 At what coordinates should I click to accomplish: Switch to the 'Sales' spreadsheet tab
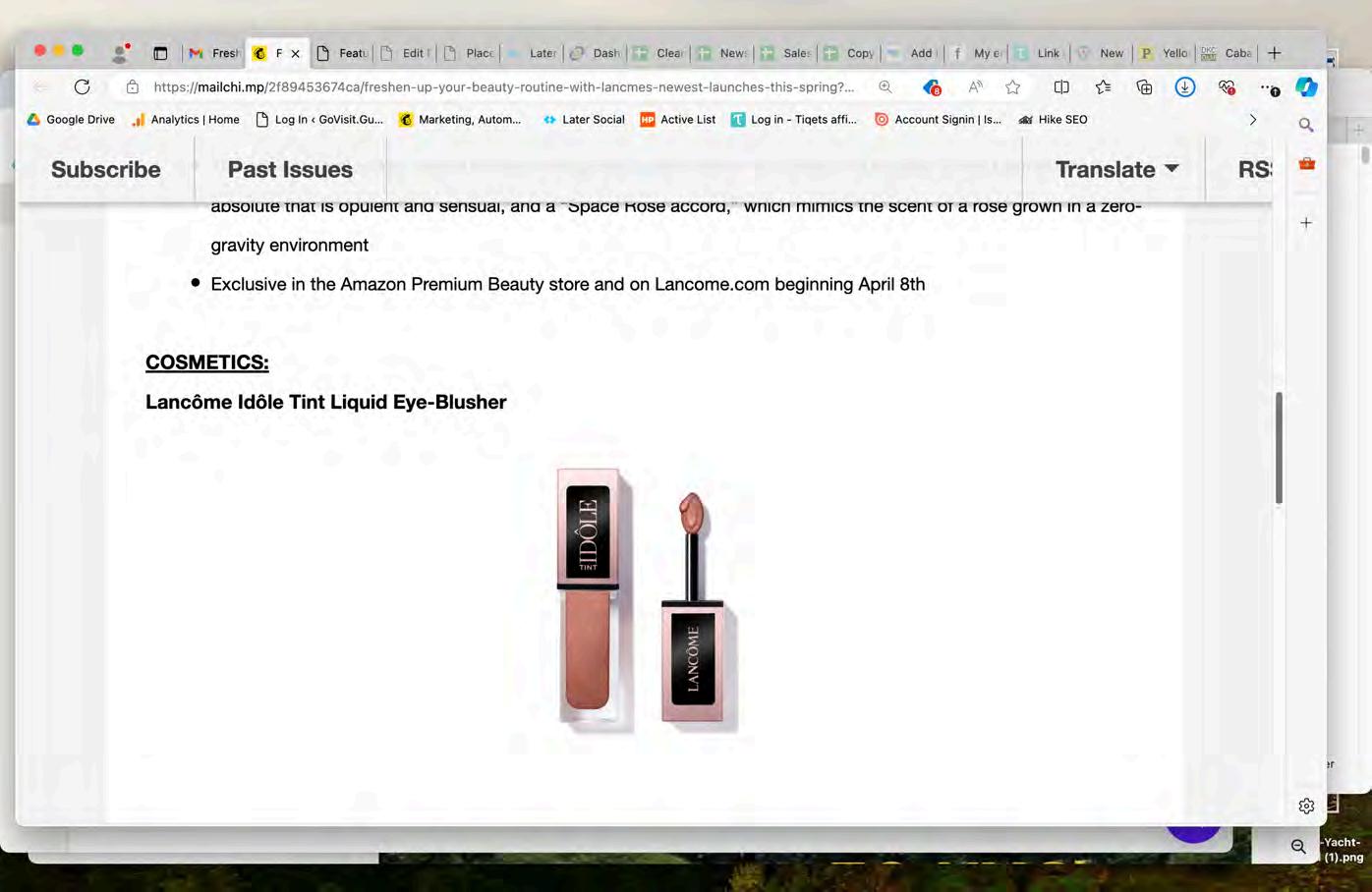coord(785,53)
